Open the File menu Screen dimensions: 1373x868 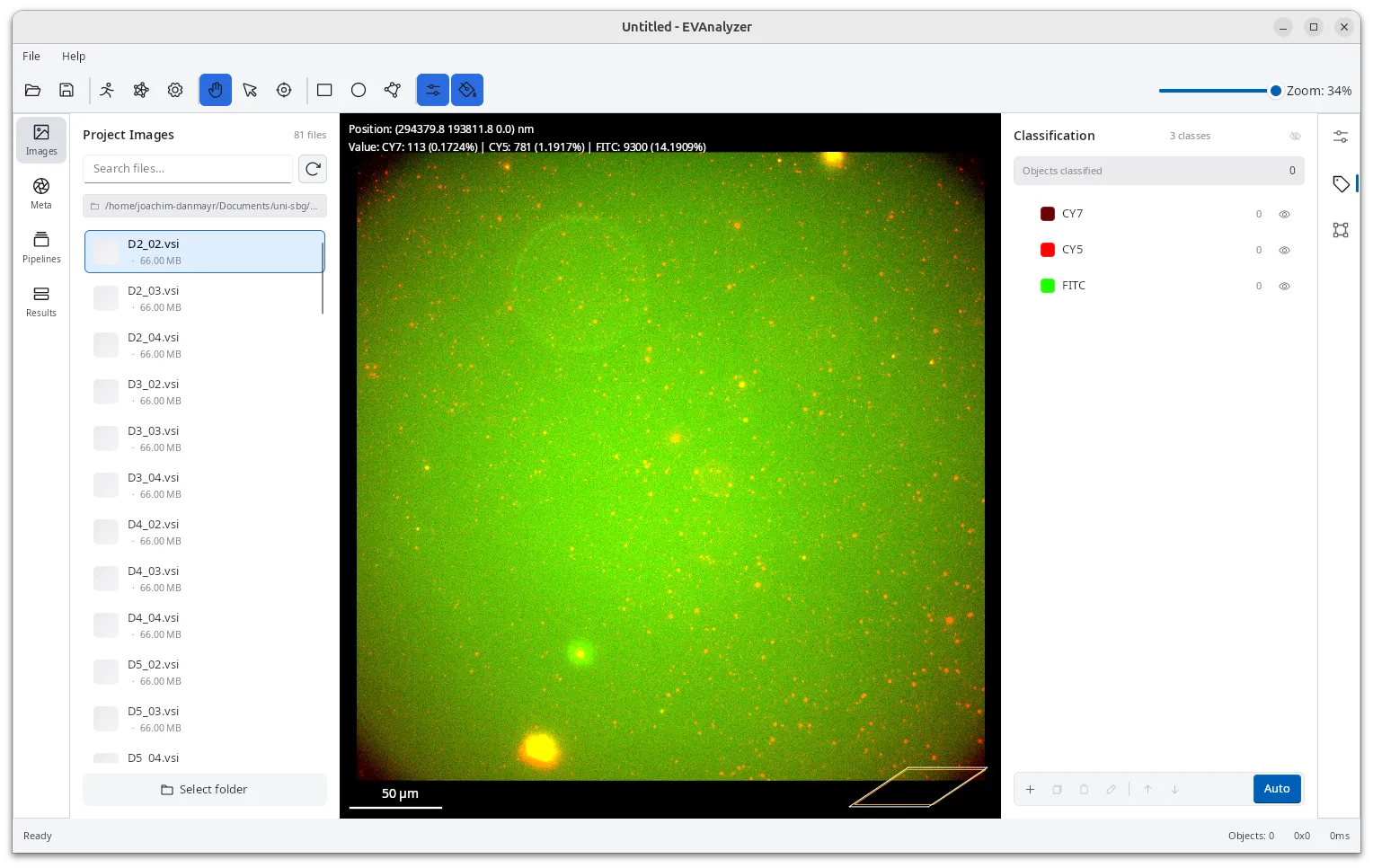(x=31, y=56)
